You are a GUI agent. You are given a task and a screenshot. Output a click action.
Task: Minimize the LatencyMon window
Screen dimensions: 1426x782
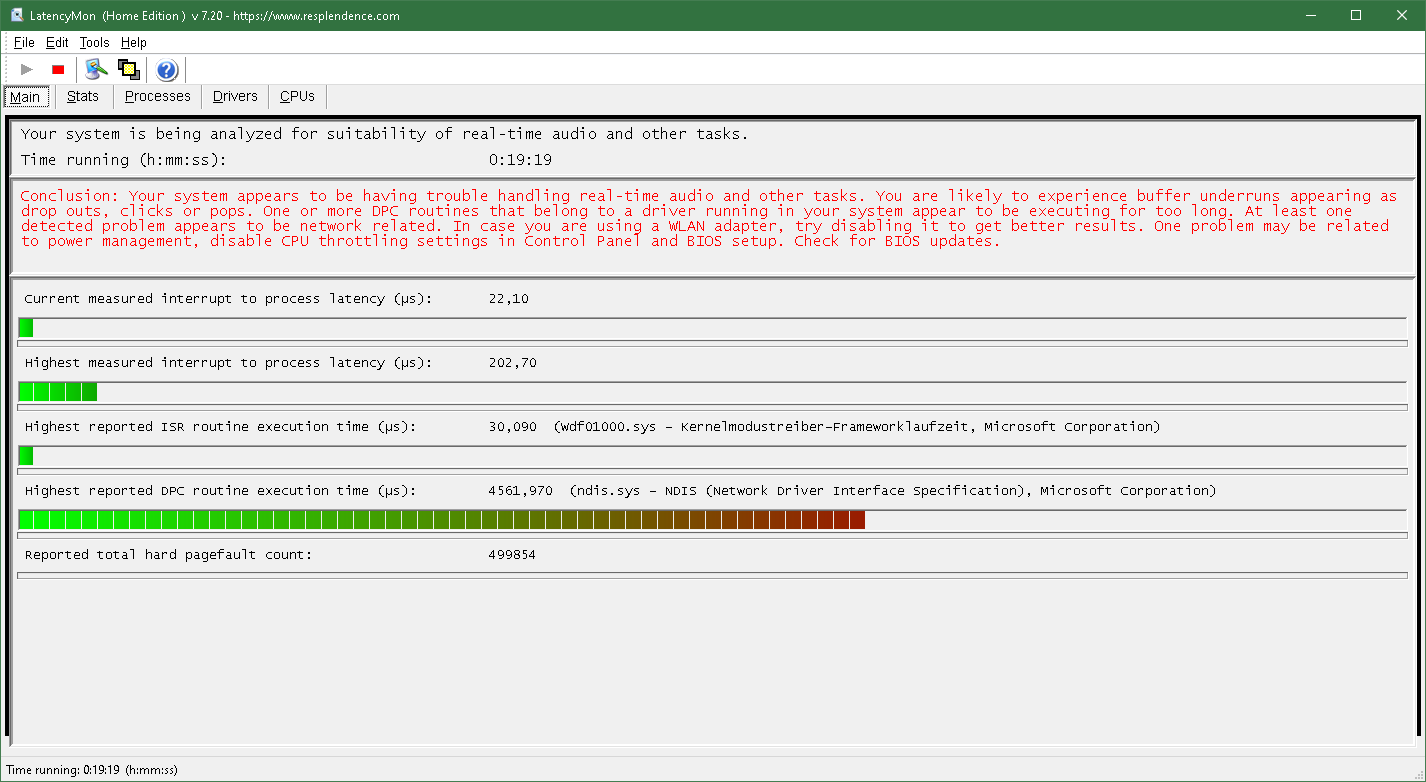click(x=1310, y=15)
